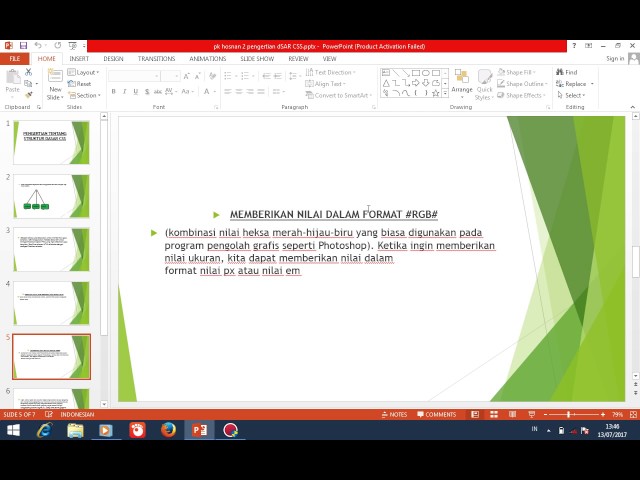Fit slide to current window icon

click(x=632, y=414)
